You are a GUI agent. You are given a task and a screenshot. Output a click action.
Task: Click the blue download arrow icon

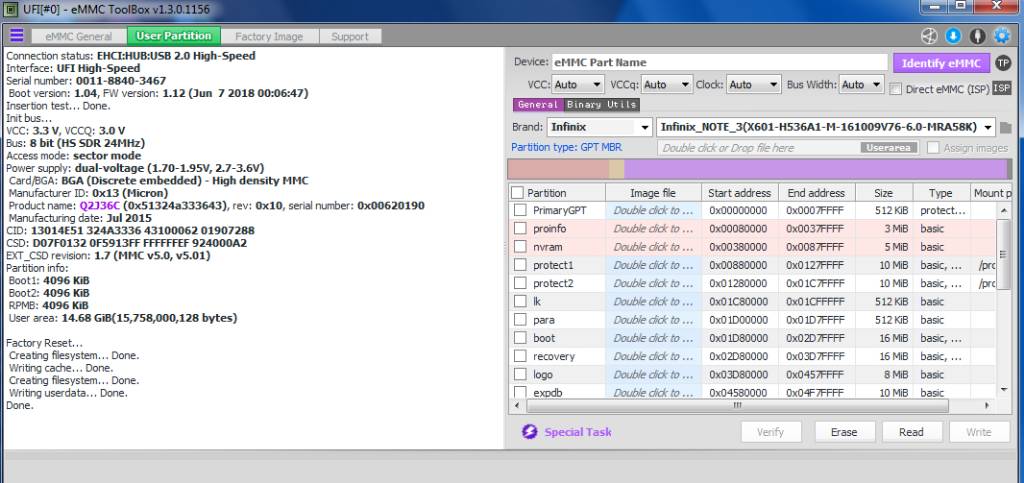953,36
